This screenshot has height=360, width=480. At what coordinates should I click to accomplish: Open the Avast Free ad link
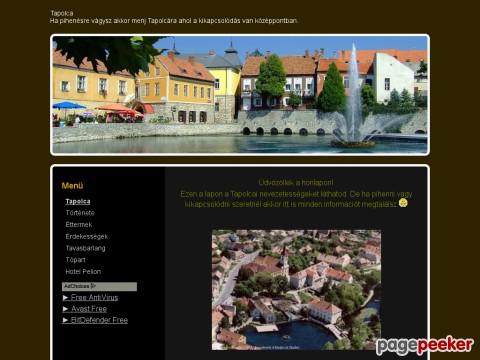pyautogui.click(x=89, y=309)
